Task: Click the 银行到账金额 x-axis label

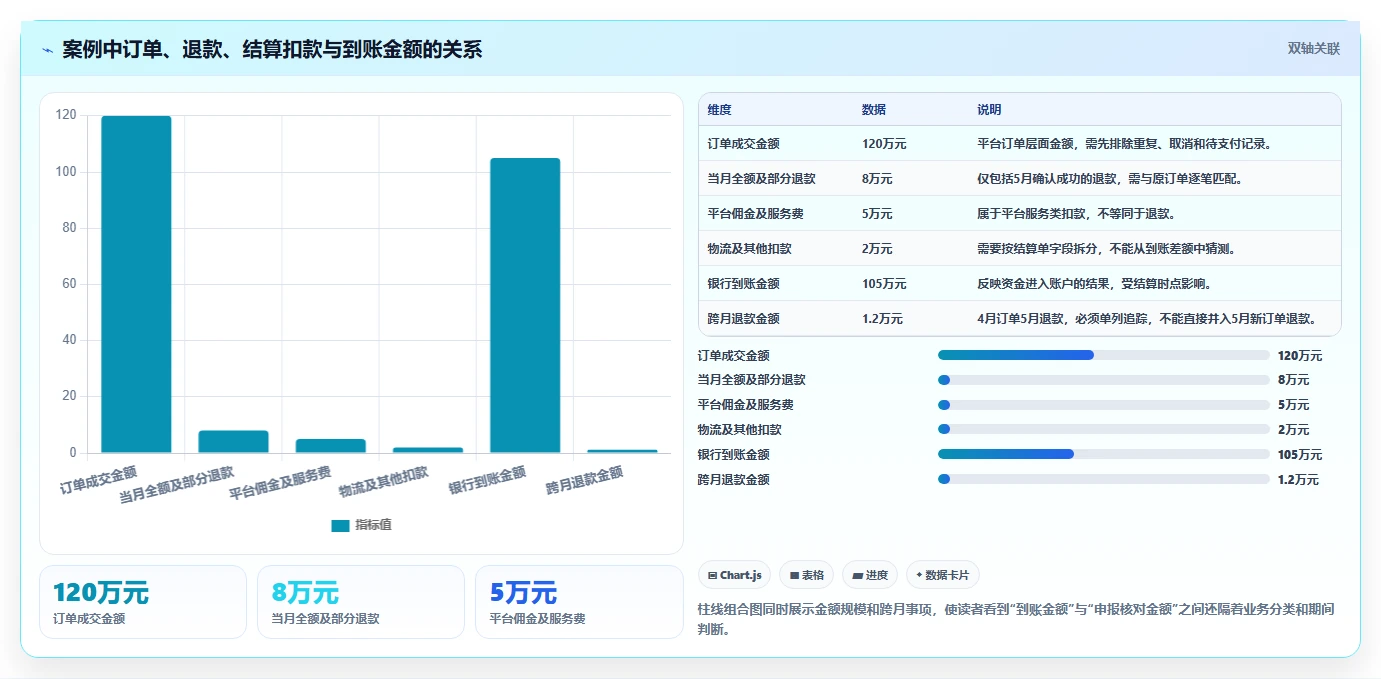Action: point(487,480)
